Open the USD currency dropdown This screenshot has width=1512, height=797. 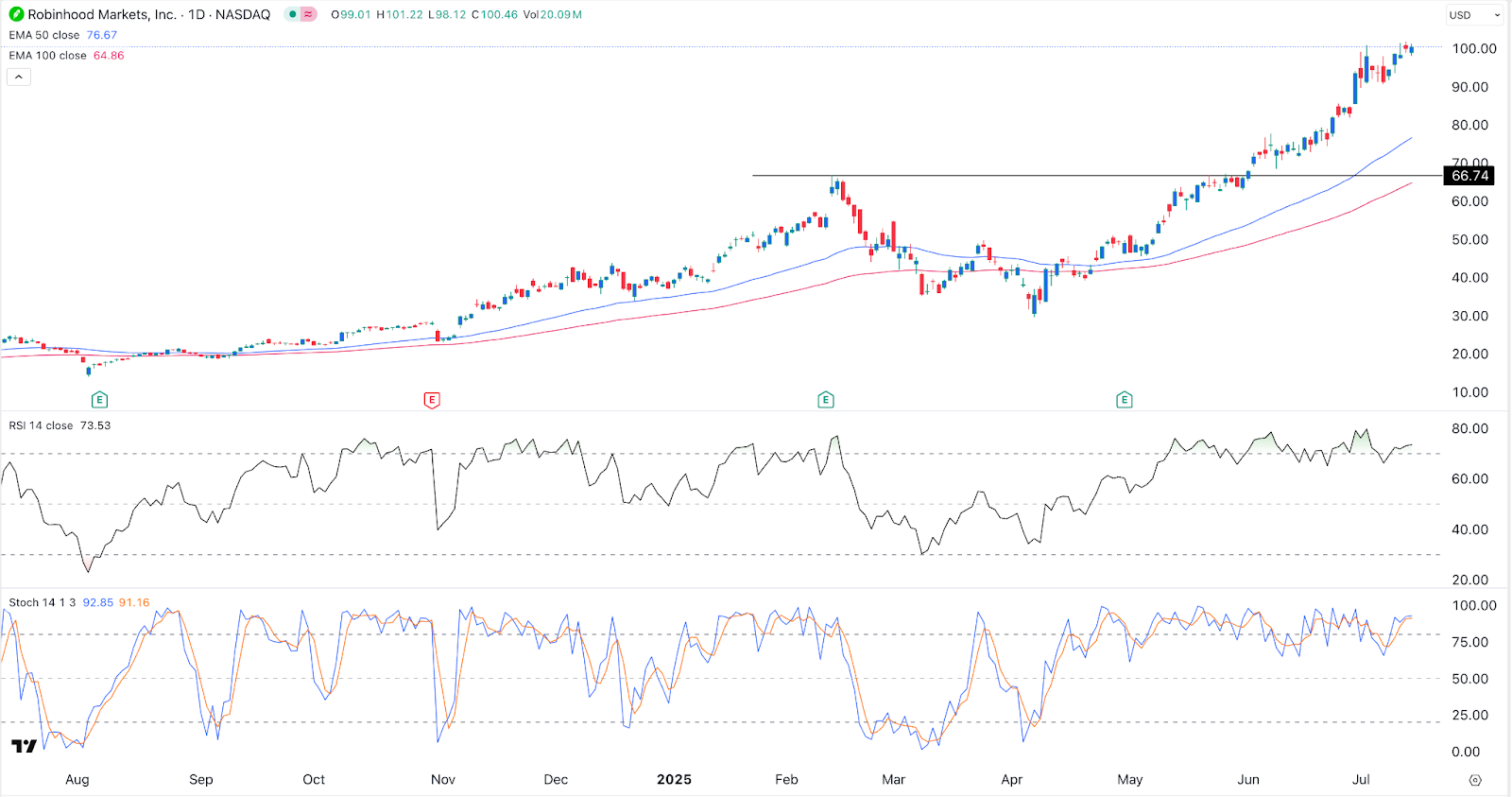pyautogui.click(x=1474, y=15)
